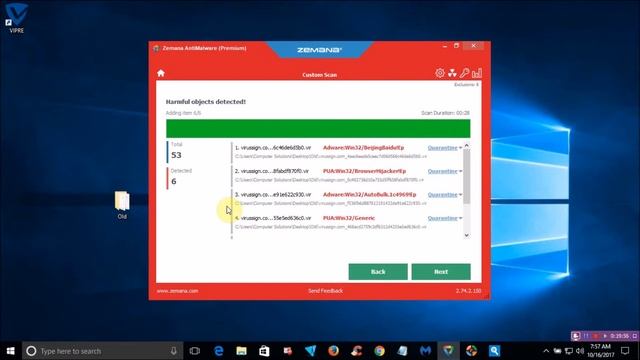Launch Google Chrome from taskbar
This screenshot has height=360, width=640.
[x=380, y=351]
